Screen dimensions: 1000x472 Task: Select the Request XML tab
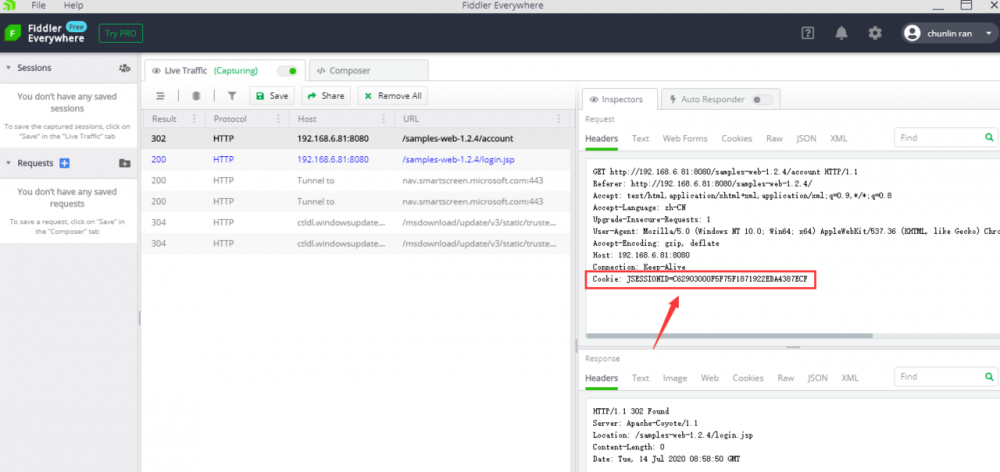pos(839,138)
